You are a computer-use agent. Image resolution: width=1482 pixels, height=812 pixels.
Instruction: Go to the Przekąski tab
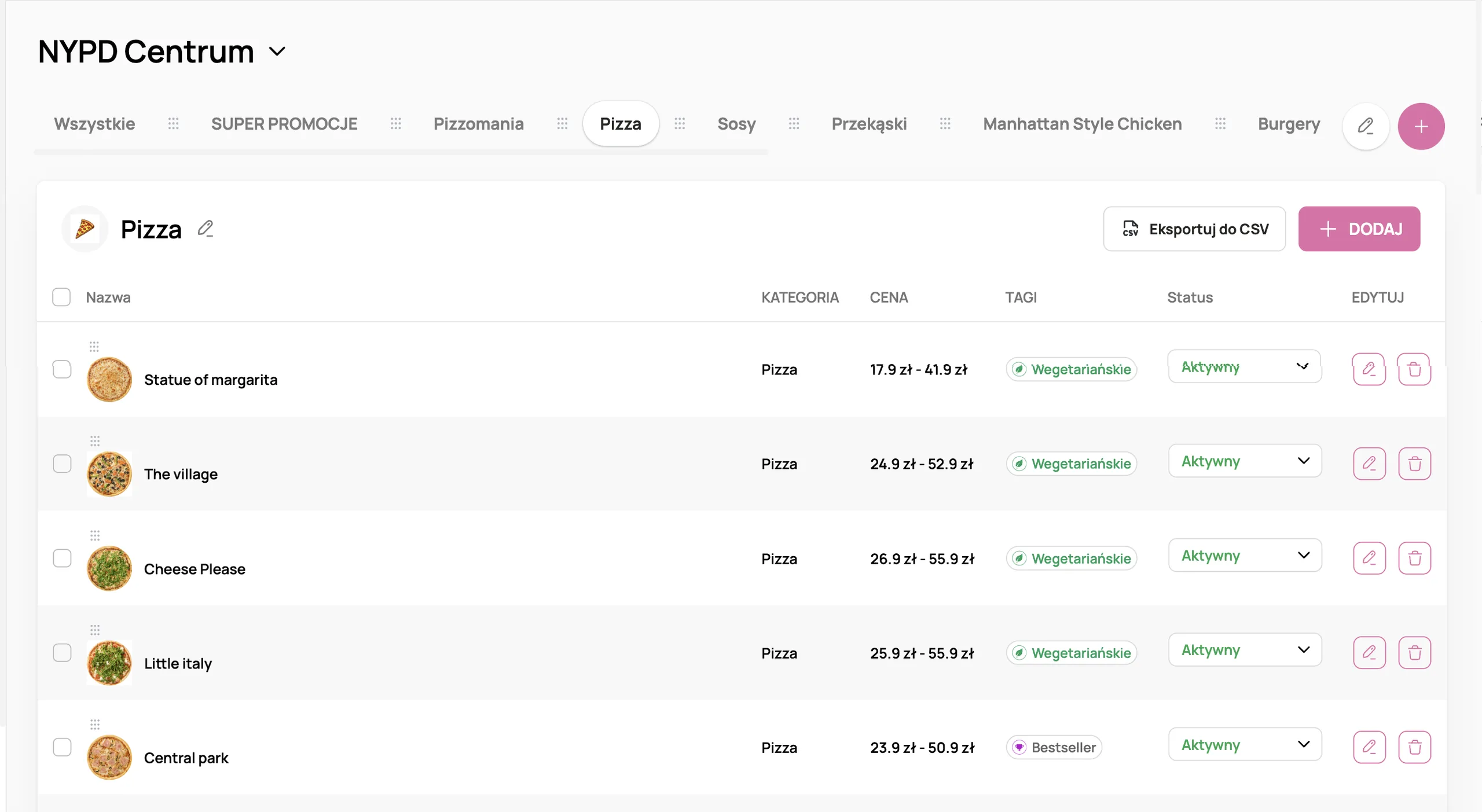tap(869, 124)
